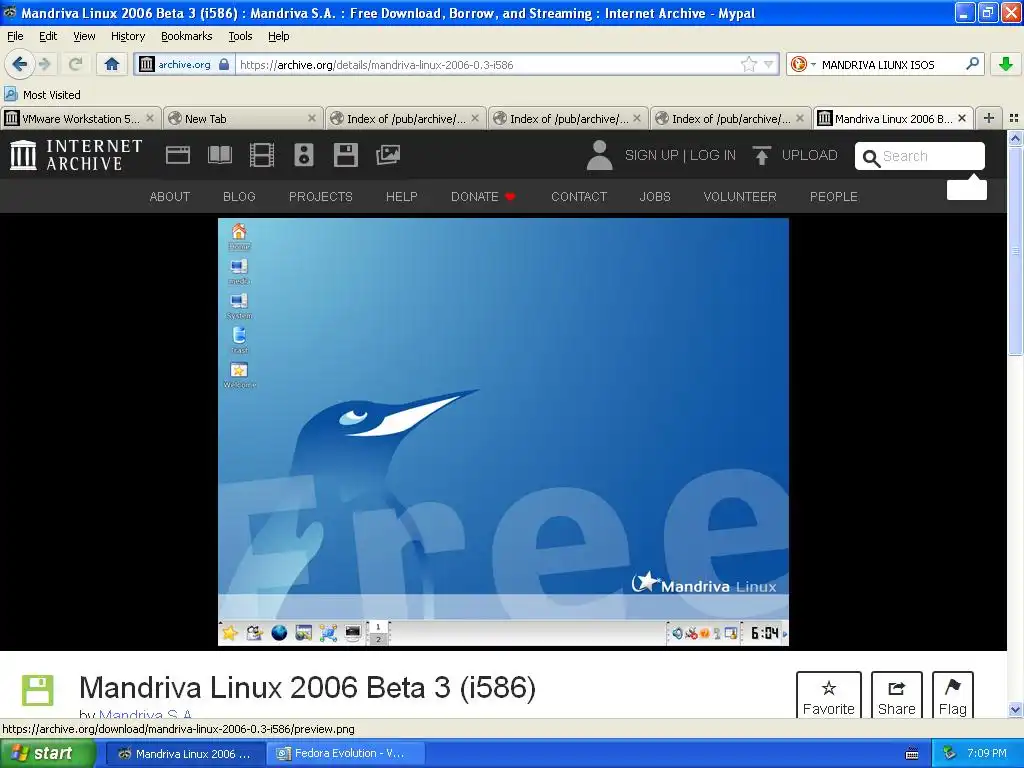The image size is (1024, 768).
Task: Open the Audio speaker icon
Action: pyautogui.click(x=304, y=155)
